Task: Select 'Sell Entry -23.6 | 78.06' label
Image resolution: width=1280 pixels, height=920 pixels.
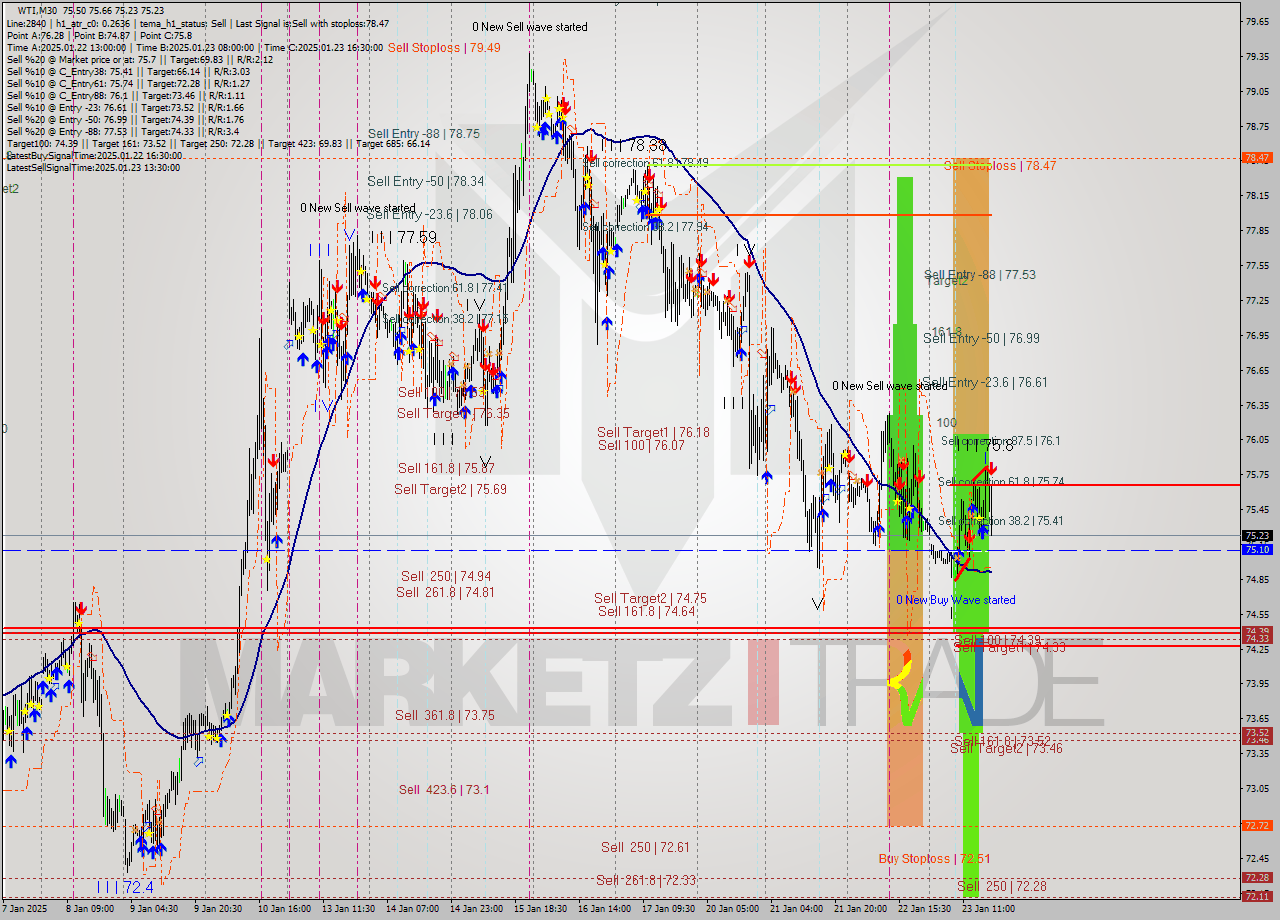Action: point(429,214)
